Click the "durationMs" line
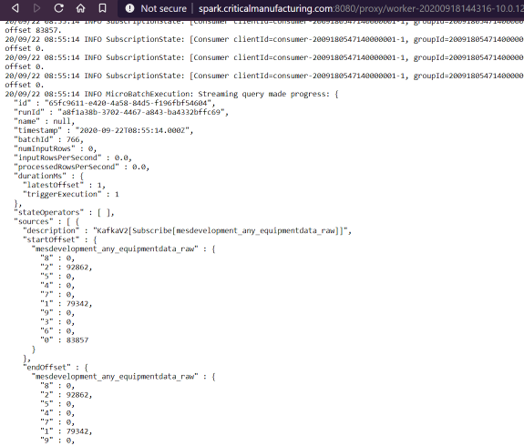This screenshot has height=446, width=524. 49,176
